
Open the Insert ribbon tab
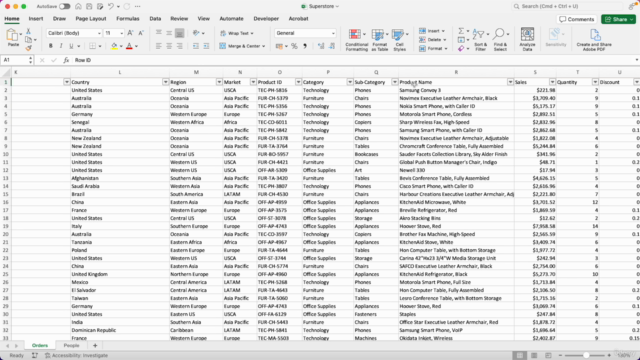coord(36,19)
